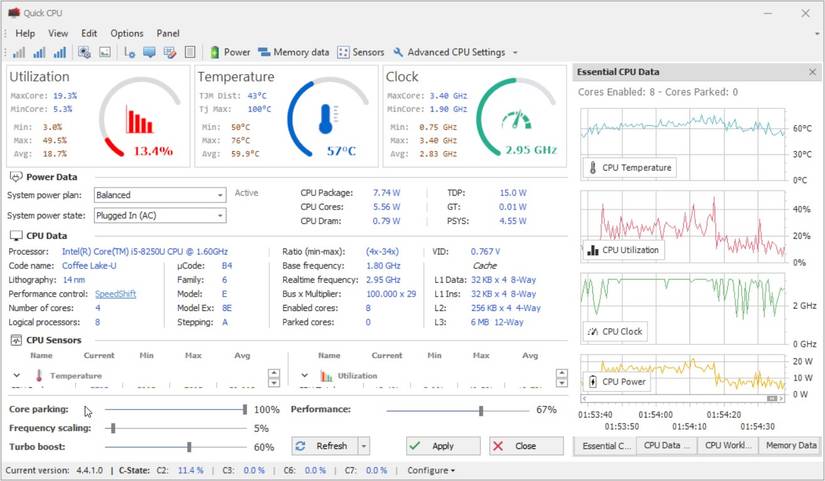
Task: Click the CPU Clock graph legend label
Action: pos(615,332)
